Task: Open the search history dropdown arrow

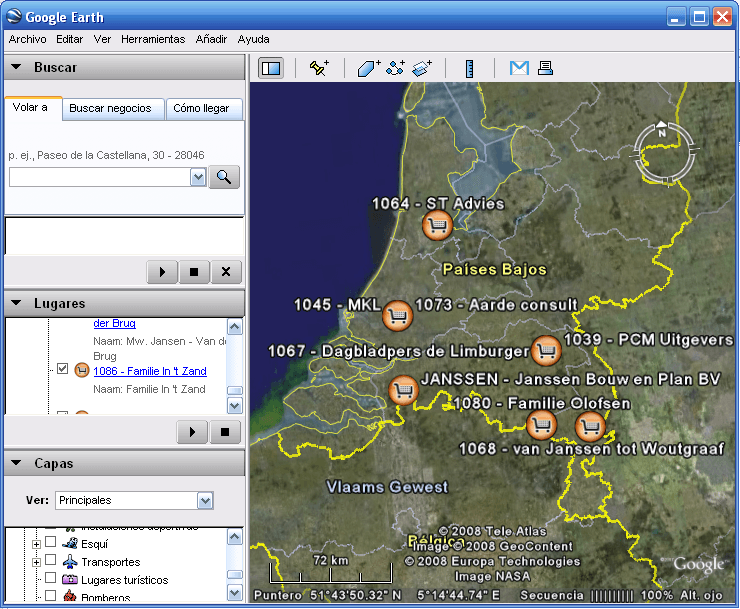Action: pyautogui.click(x=198, y=178)
